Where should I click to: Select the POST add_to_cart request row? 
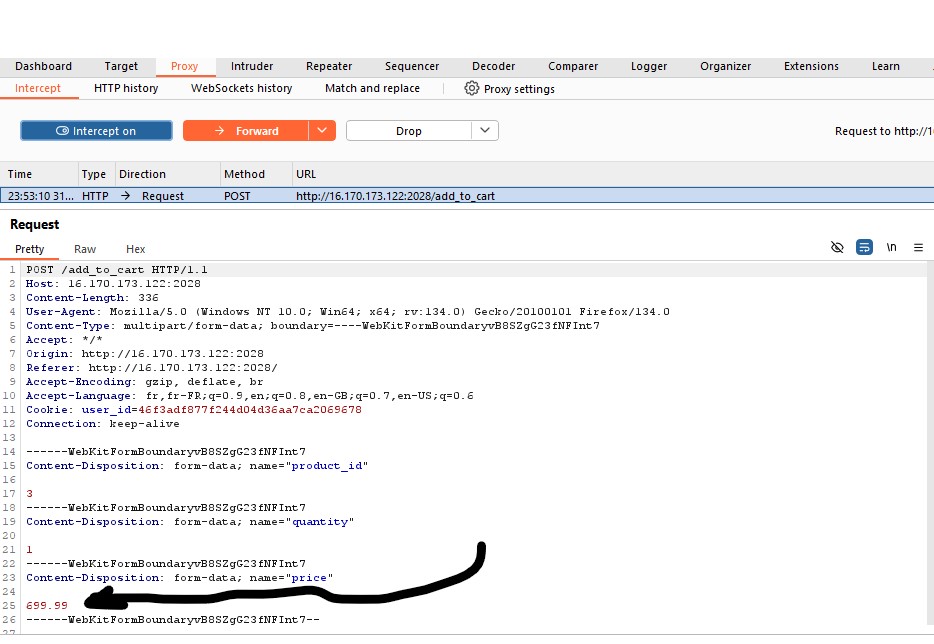point(467,195)
